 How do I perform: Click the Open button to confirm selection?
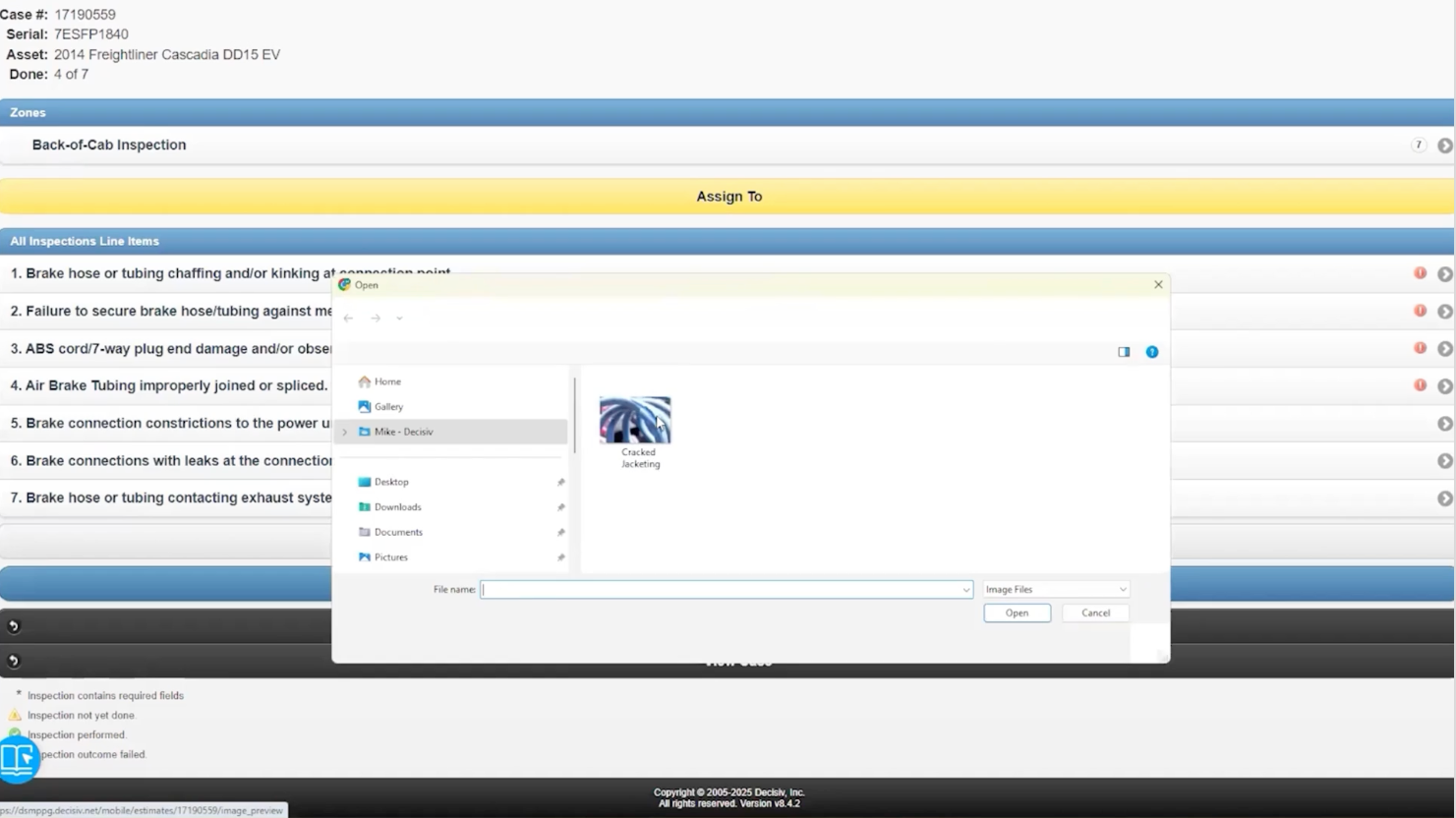point(1017,612)
